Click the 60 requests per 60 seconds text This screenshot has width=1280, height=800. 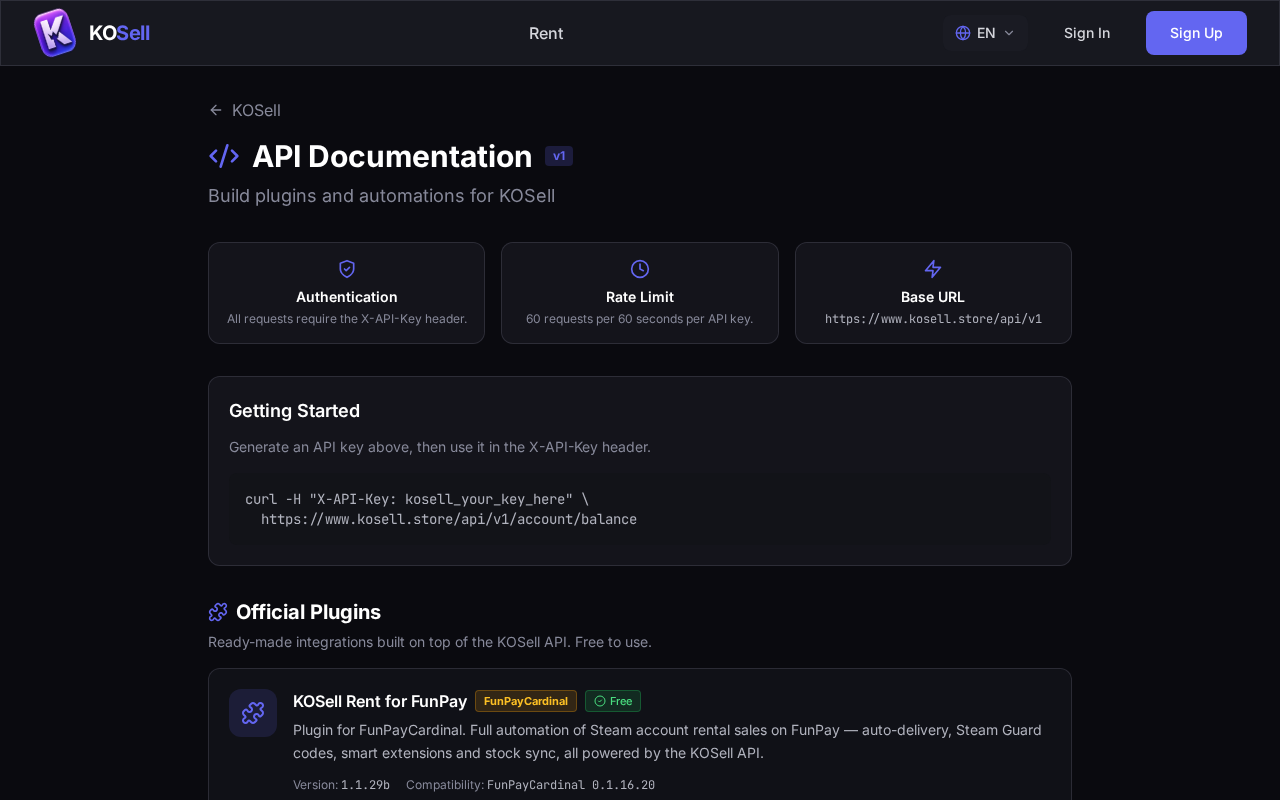(x=640, y=319)
